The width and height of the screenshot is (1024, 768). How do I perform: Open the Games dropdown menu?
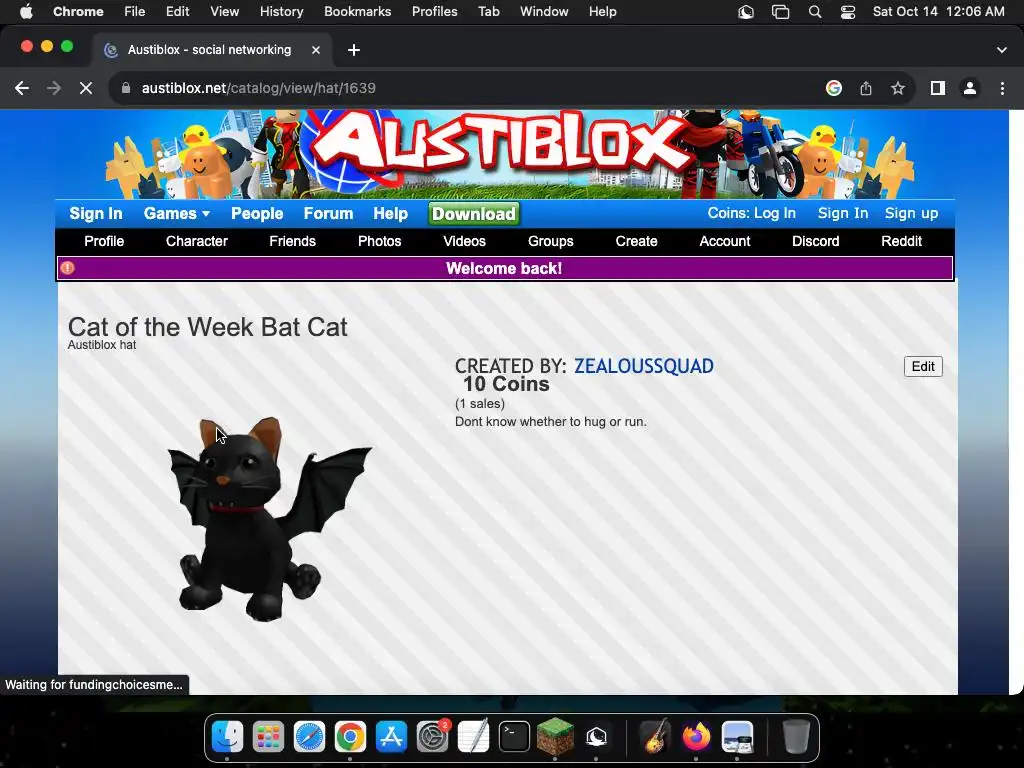tap(176, 214)
